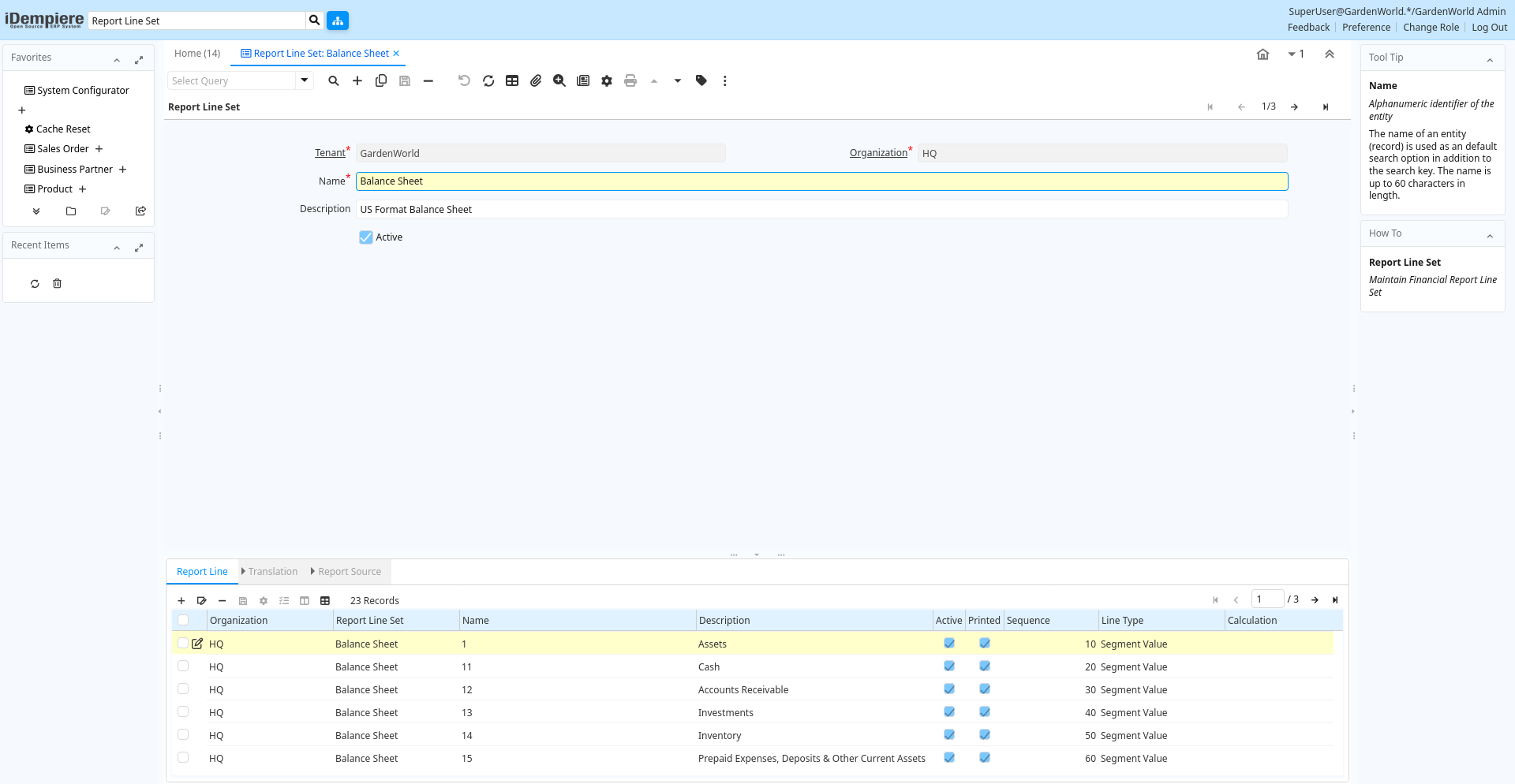Switch to the Report Source tab

(349, 572)
